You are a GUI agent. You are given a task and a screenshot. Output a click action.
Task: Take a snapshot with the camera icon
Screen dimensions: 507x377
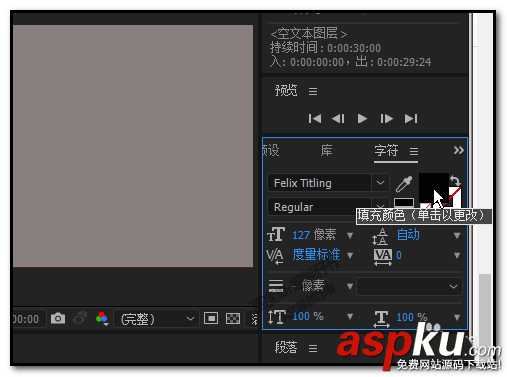pyautogui.click(x=58, y=319)
